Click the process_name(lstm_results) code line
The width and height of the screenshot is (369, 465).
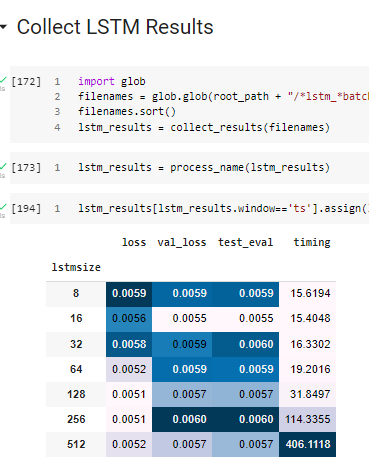pyautogui.click(x=204, y=167)
